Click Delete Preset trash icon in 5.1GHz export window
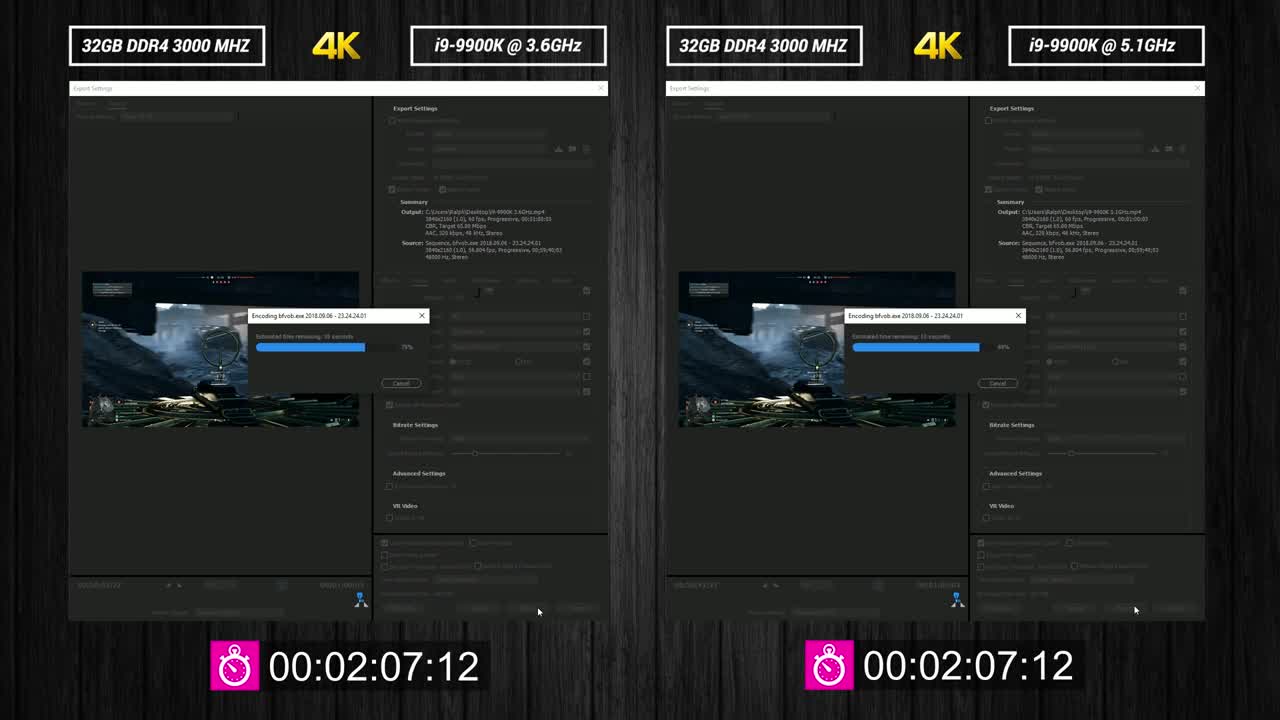This screenshot has width=1280, height=720. tap(1182, 149)
